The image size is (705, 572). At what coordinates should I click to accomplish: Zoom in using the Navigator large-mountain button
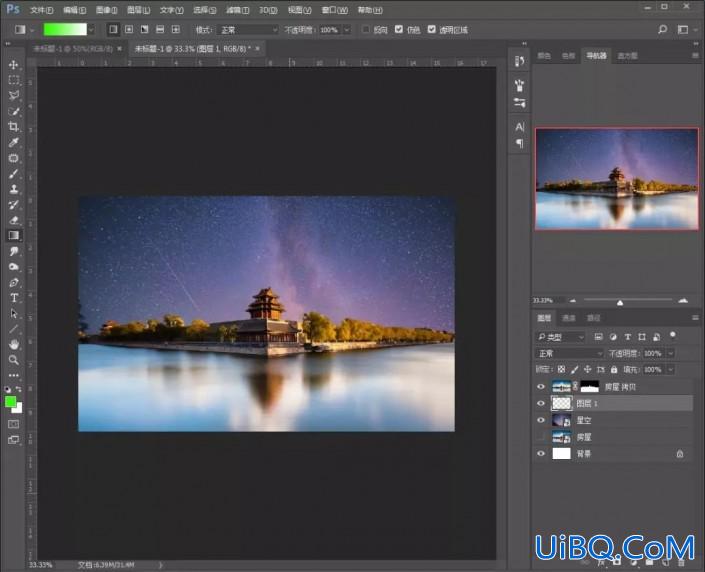[683, 300]
